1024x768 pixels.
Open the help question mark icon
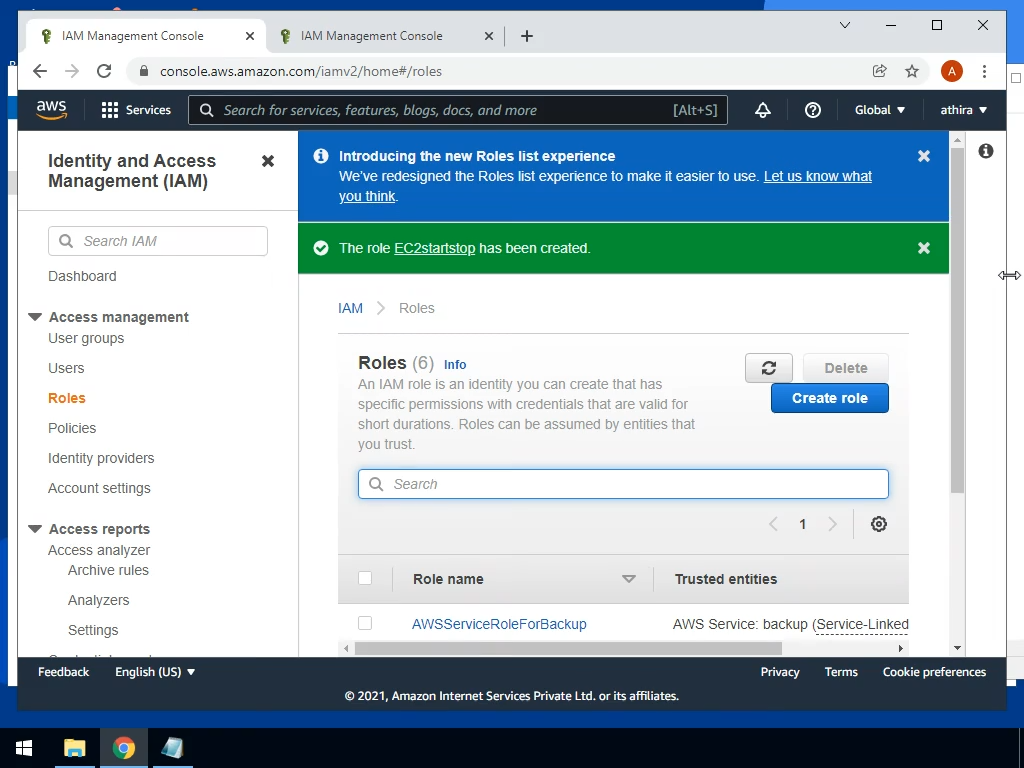[812, 110]
